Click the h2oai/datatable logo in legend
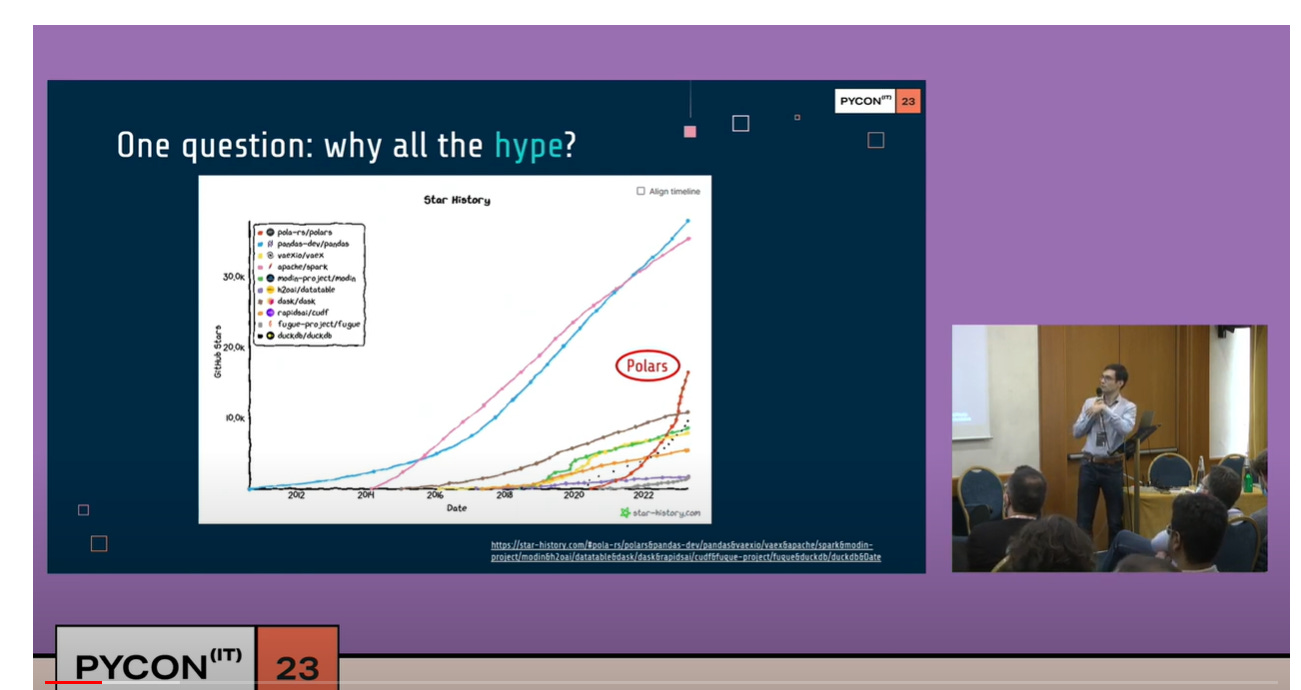Screen dimensions: 1301x690 (270, 289)
